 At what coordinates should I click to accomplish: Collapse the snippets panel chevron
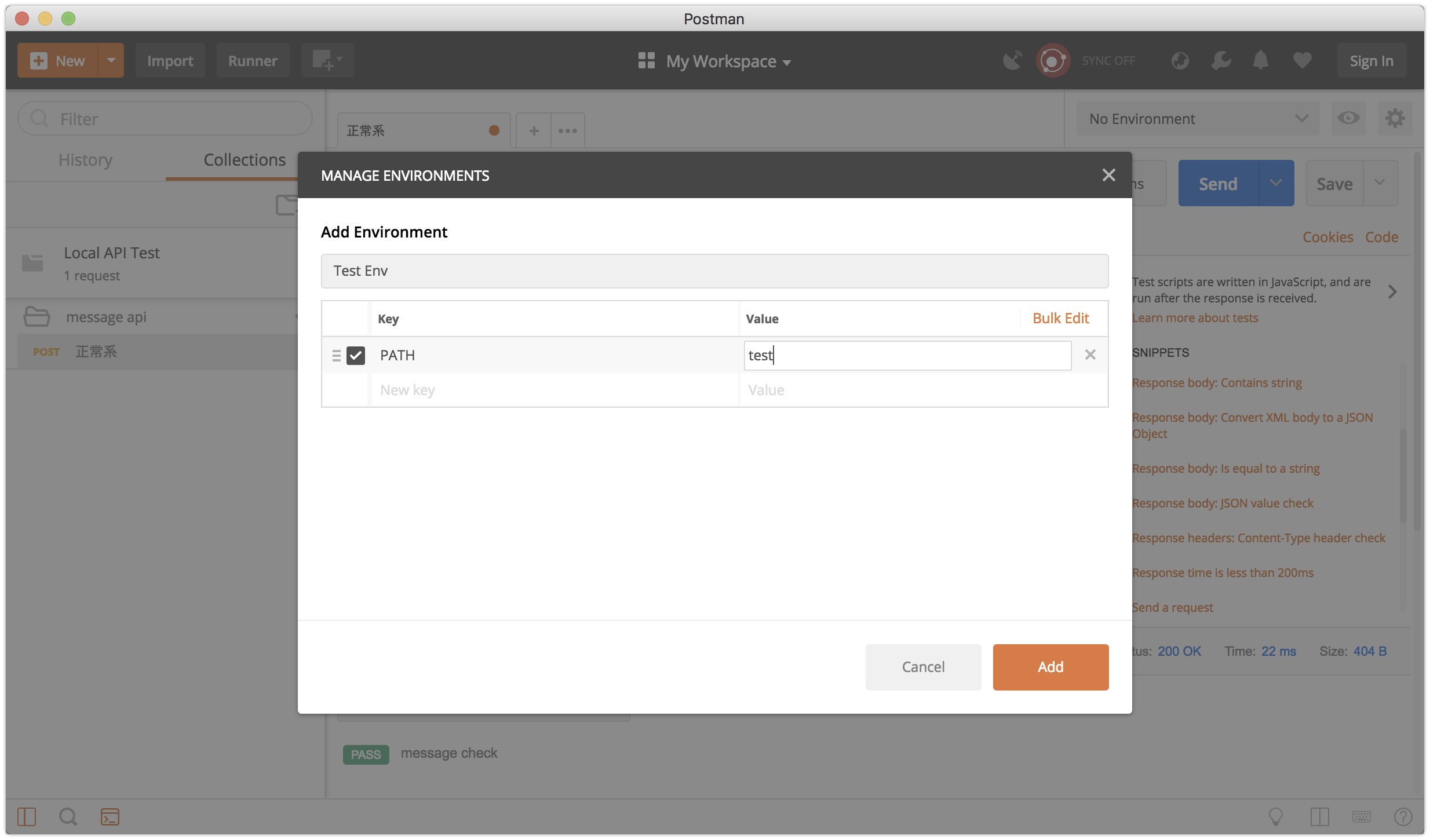coord(1392,291)
